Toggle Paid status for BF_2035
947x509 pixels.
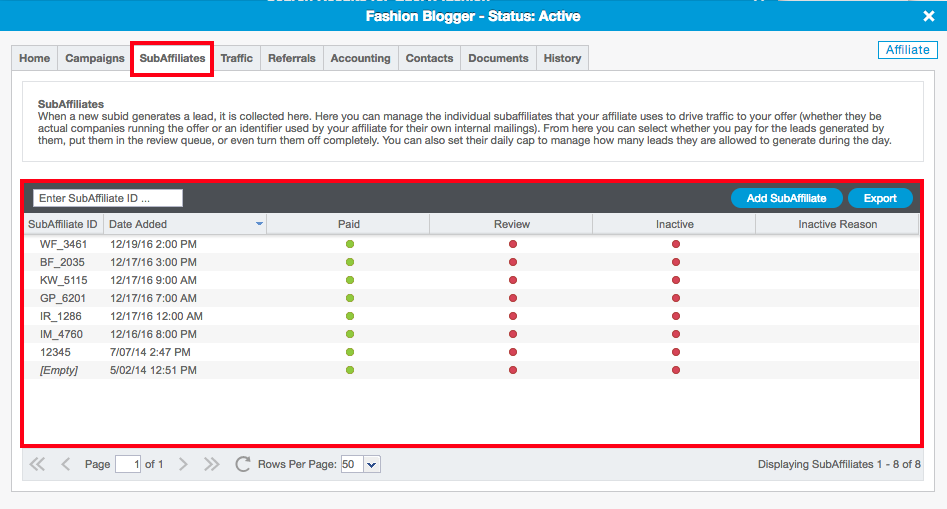[350, 262]
